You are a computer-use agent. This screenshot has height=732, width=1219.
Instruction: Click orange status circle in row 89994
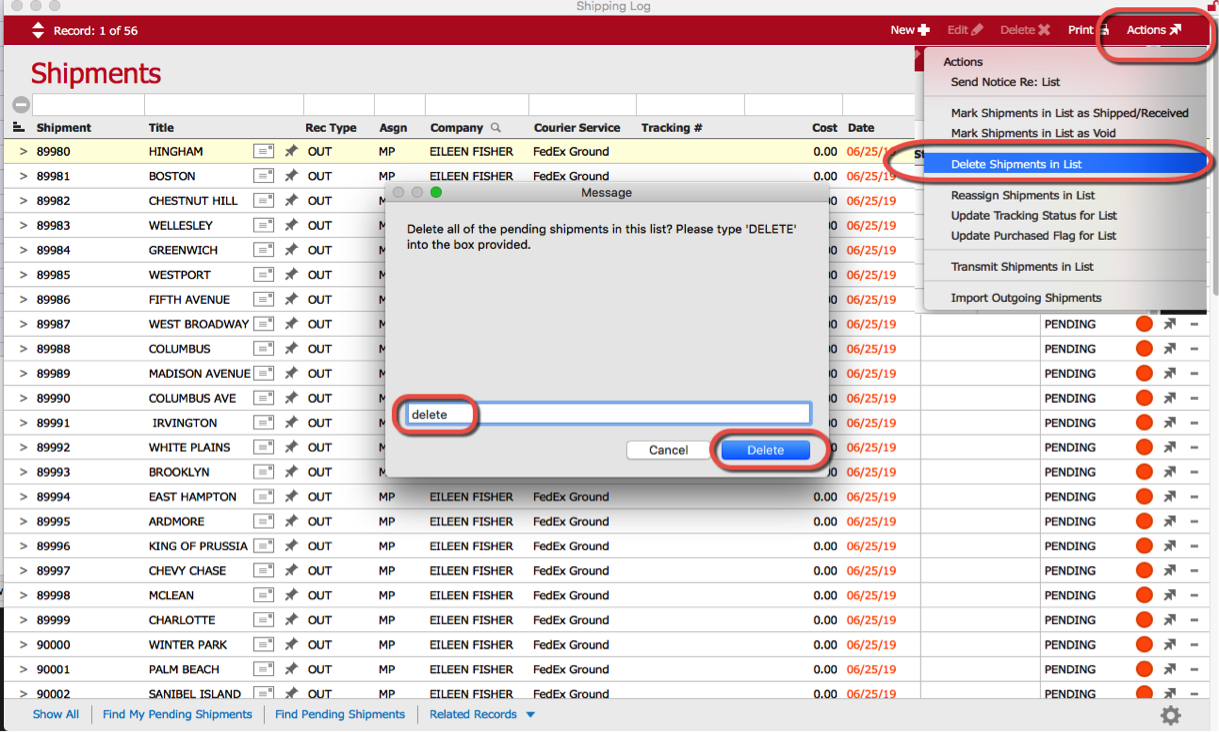[x=1144, y=497]
